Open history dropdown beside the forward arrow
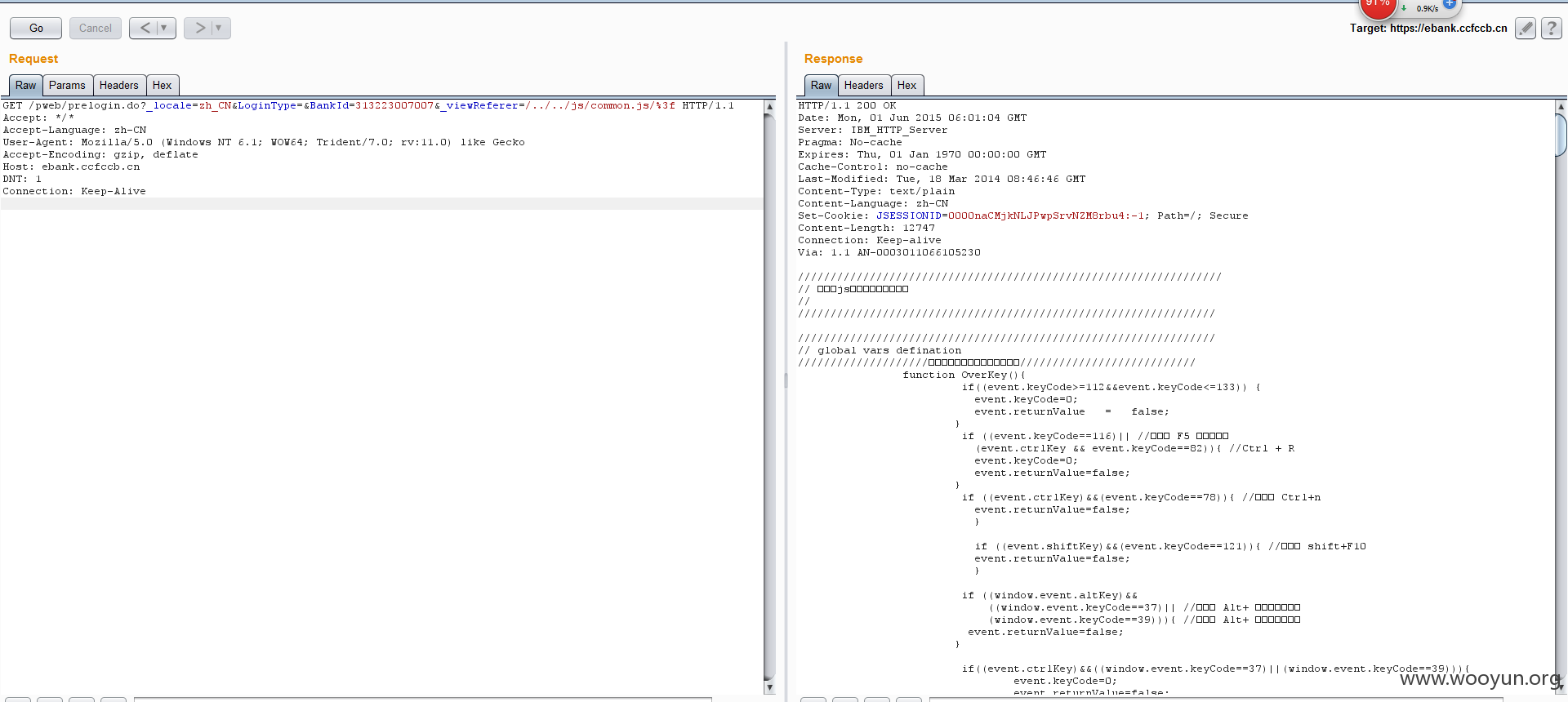The width and height of the screenshot is (1568, 702). click(220, 28)
